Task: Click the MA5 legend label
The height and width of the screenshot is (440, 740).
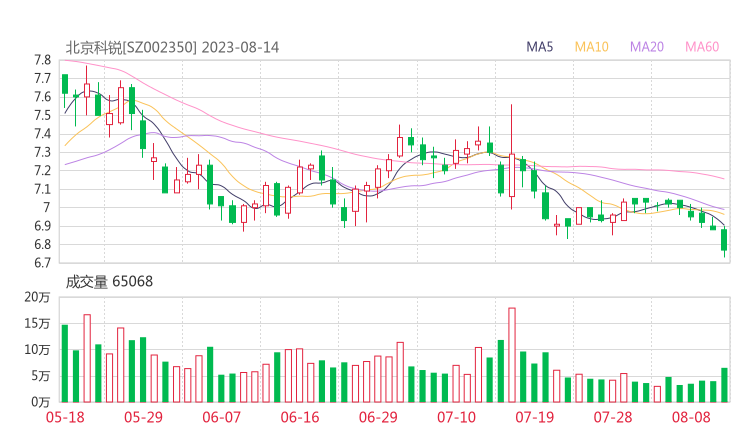Action: click(x=539, y=47)
